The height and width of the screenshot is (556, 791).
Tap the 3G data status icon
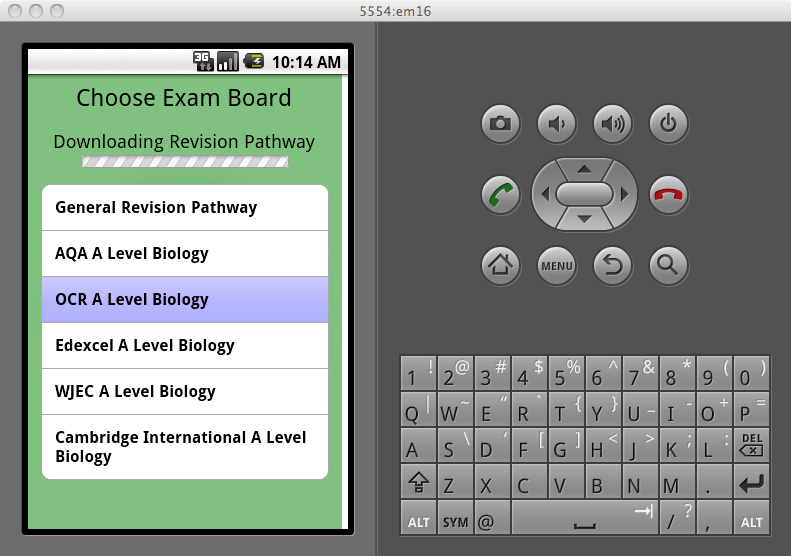point(203,62)
